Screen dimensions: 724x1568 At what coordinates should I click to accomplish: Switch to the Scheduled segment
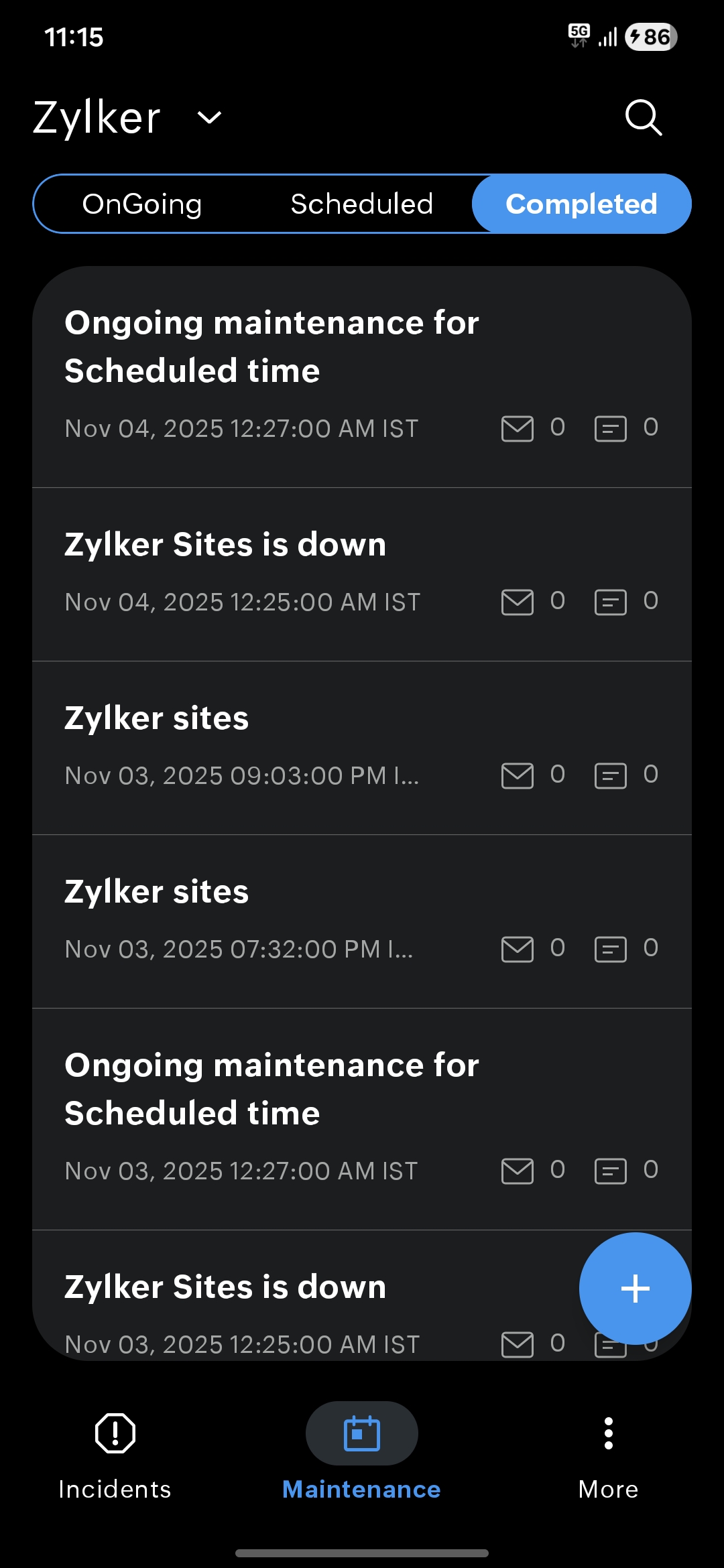tap(362, 204)
